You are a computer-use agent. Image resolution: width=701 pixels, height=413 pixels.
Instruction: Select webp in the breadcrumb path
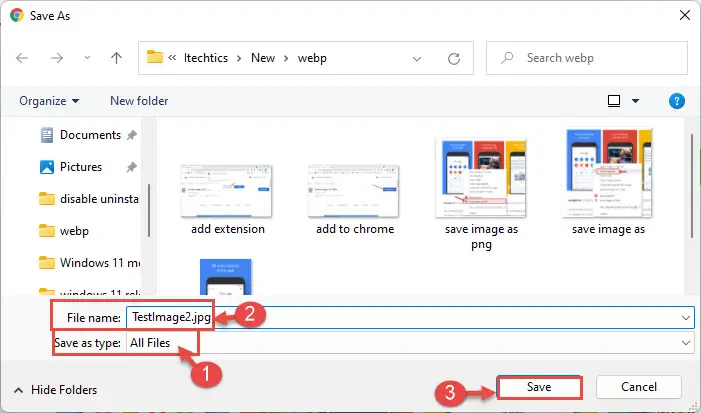click(x=312, y=58)
